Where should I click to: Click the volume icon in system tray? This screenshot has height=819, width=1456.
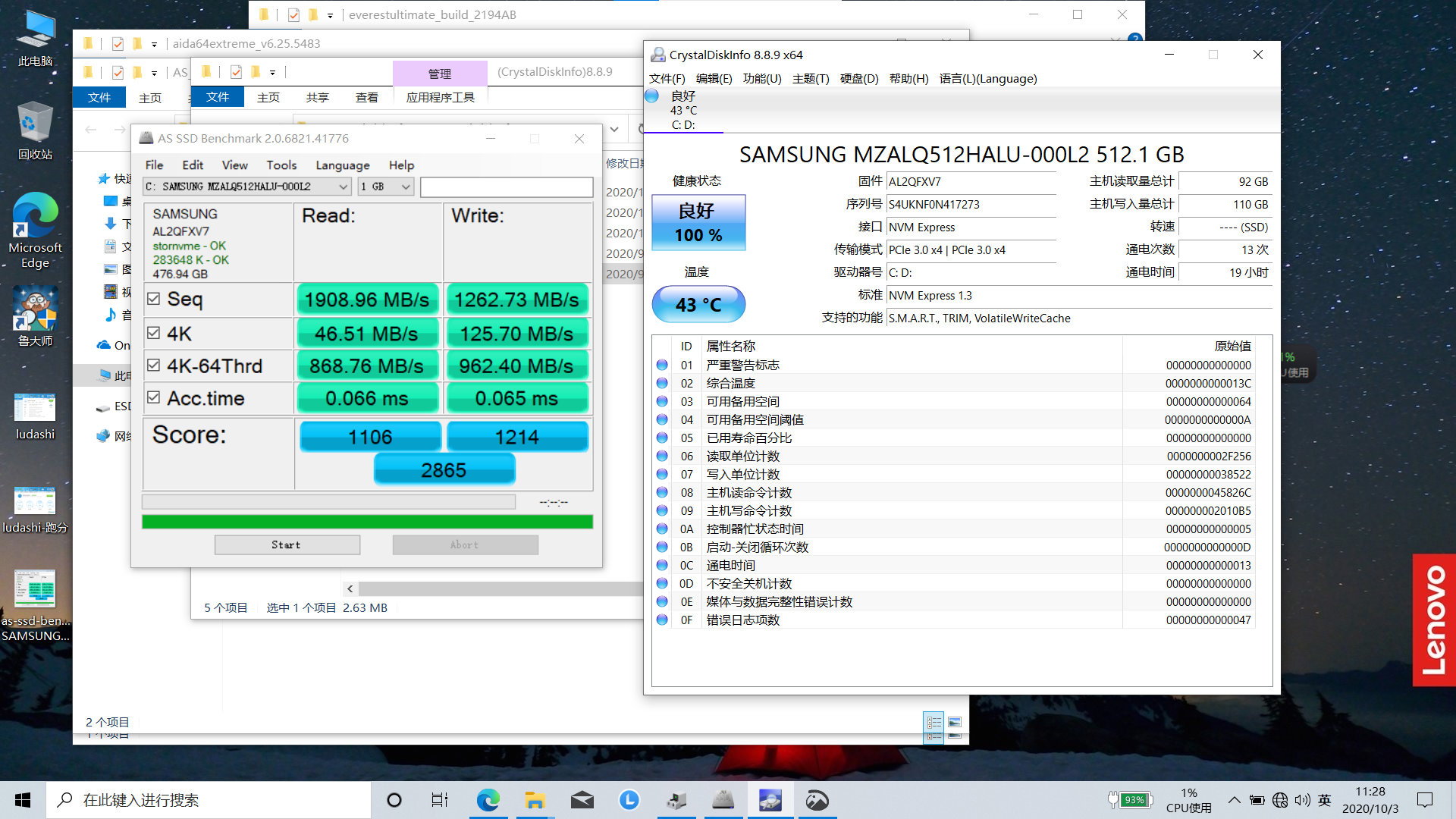[1302, 800]
